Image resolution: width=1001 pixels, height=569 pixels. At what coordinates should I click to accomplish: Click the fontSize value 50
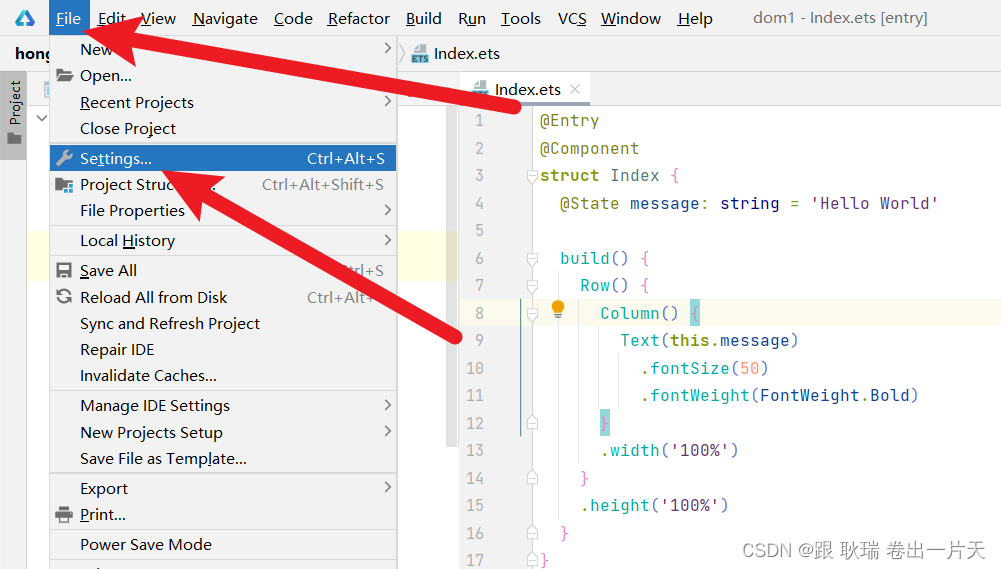point(749,368)
